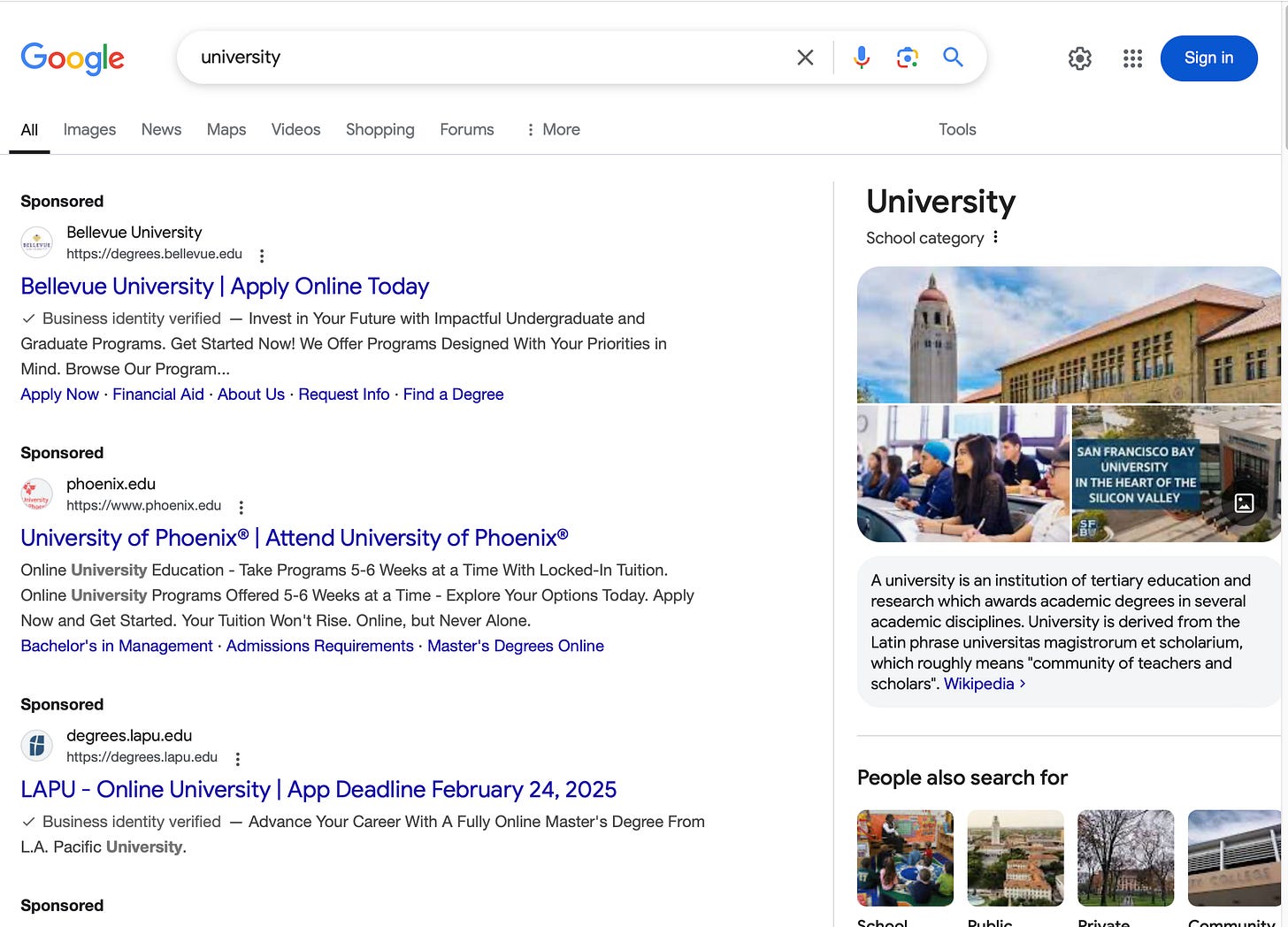Expand the More search filters menu
The width and height of the screenshot is (1288, 927).
[553, 129]
